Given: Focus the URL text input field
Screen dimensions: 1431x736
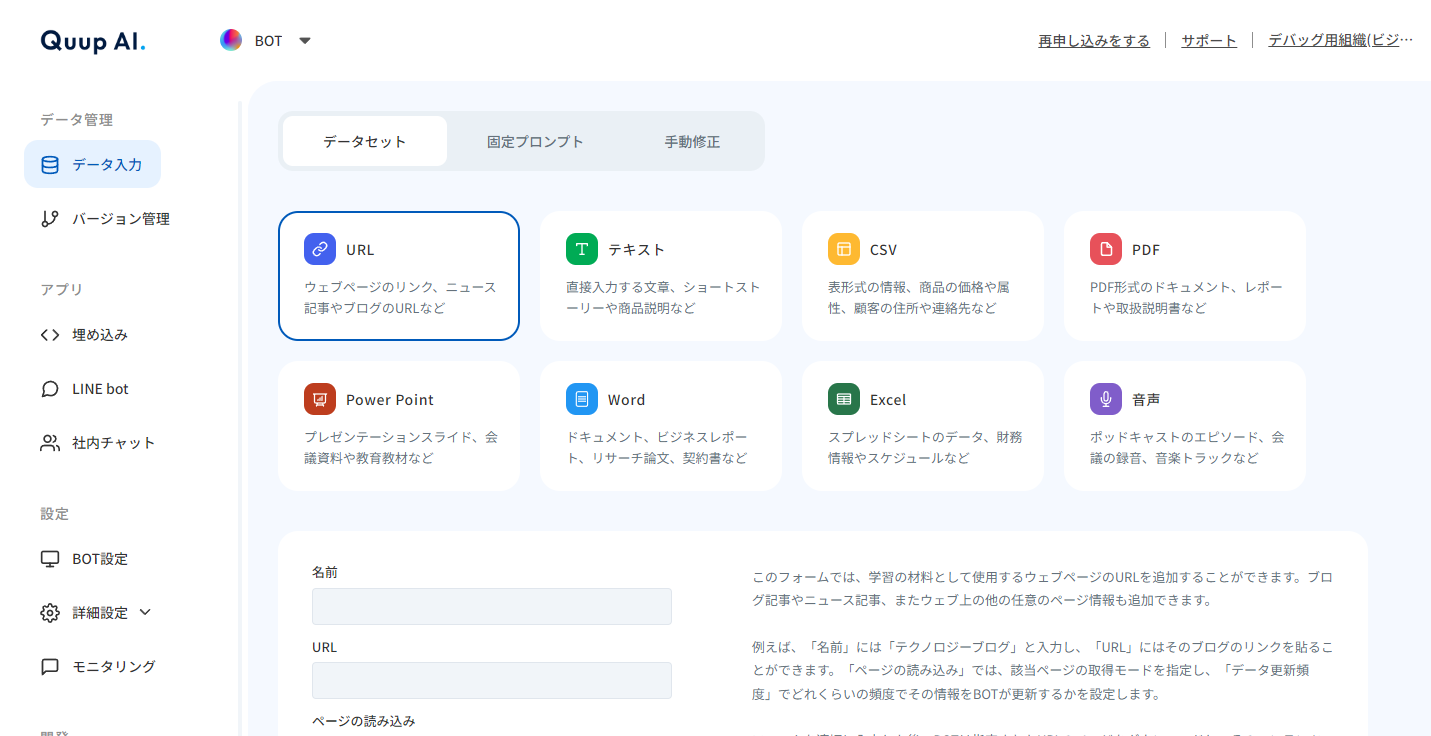Looking at the screenshot, I should point(491,680).
